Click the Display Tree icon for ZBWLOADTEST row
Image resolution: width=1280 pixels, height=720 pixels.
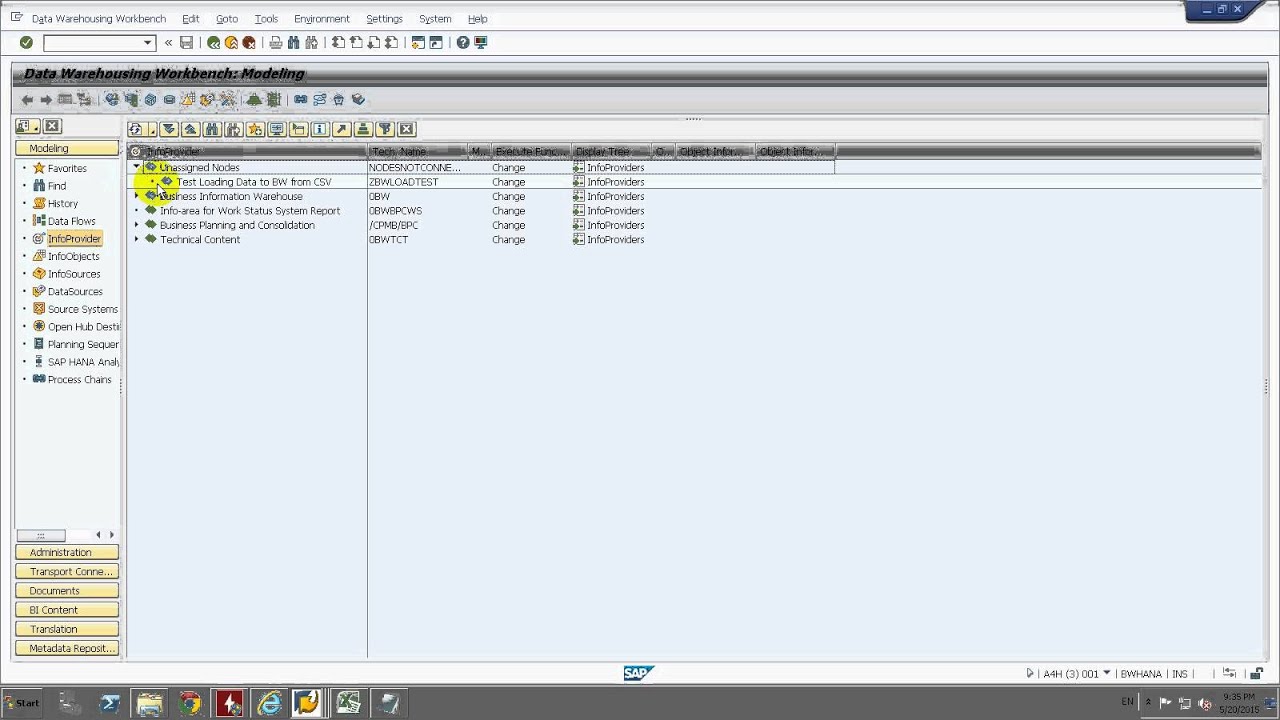pos(578,182)
